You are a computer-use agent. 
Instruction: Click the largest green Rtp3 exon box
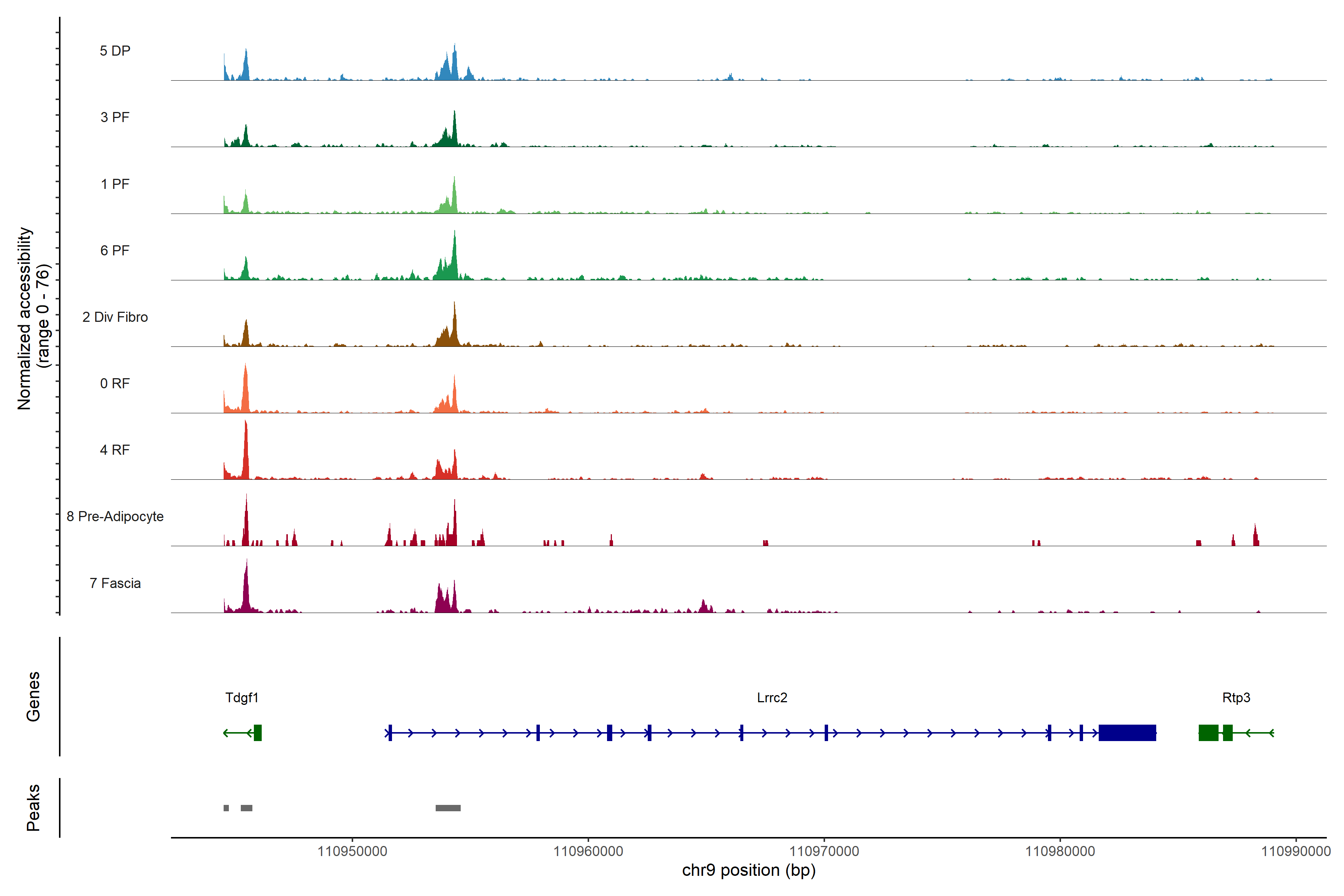click(x=1208, y=732)
